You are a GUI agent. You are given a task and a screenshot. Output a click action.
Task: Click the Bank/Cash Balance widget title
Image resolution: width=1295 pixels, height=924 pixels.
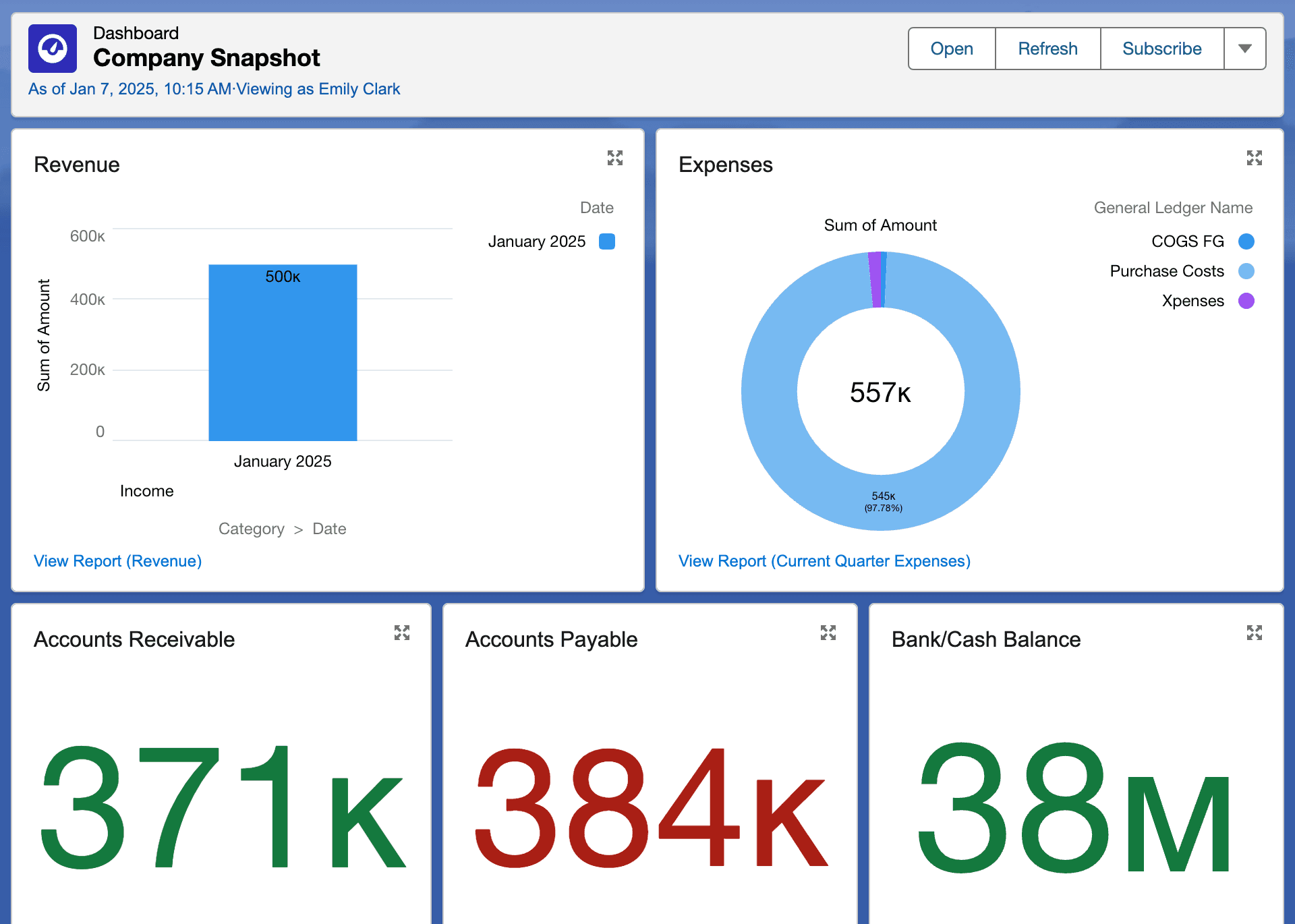tap(986, 639)
